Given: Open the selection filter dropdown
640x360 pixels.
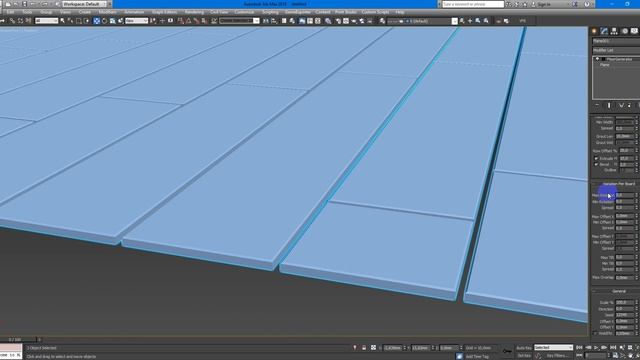Looking at the screenshot, I should pos(47,21).
